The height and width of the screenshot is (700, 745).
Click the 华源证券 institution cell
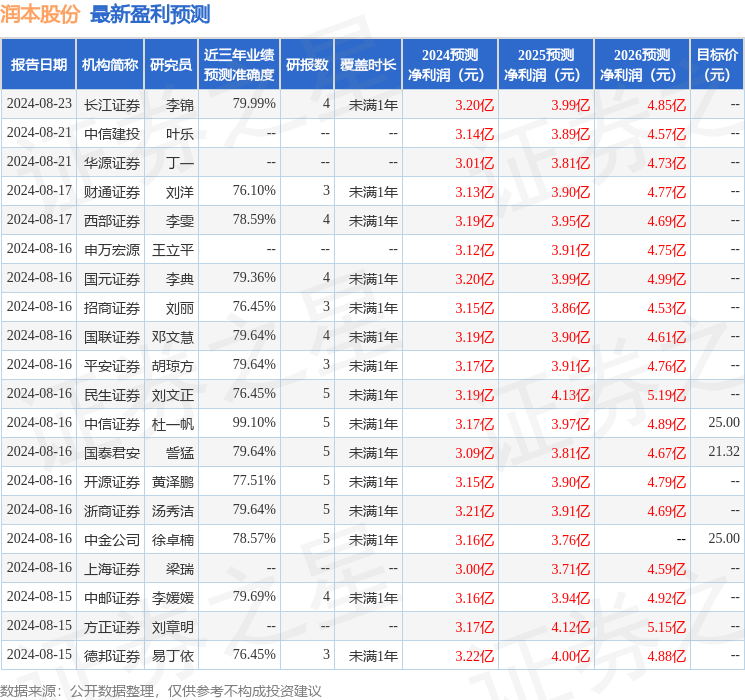[x=112, y=163]
